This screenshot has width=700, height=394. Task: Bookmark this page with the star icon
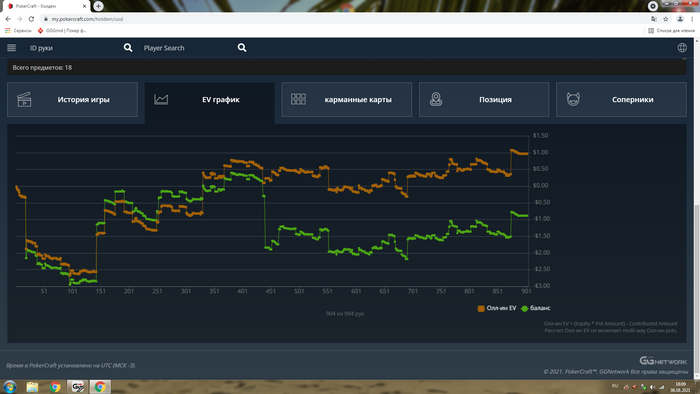click(666, 19)
